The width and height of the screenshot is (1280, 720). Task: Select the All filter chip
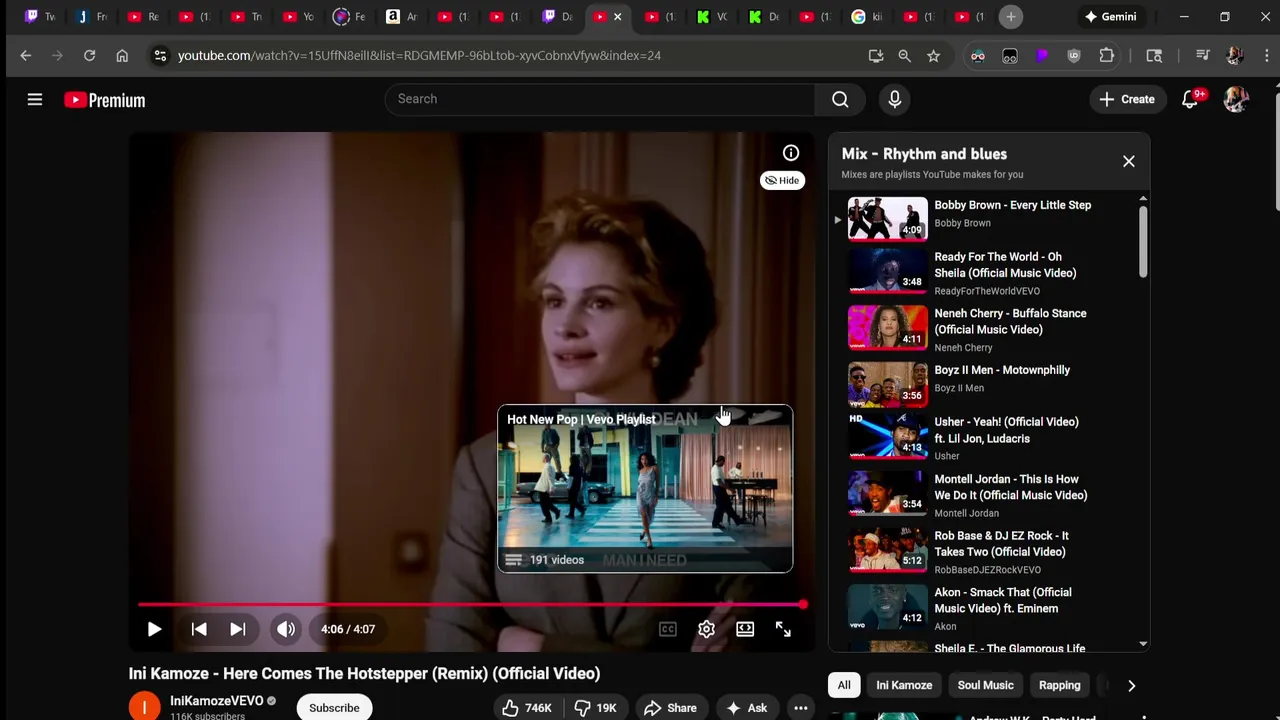pyautogui.click(x=844, y=685)
